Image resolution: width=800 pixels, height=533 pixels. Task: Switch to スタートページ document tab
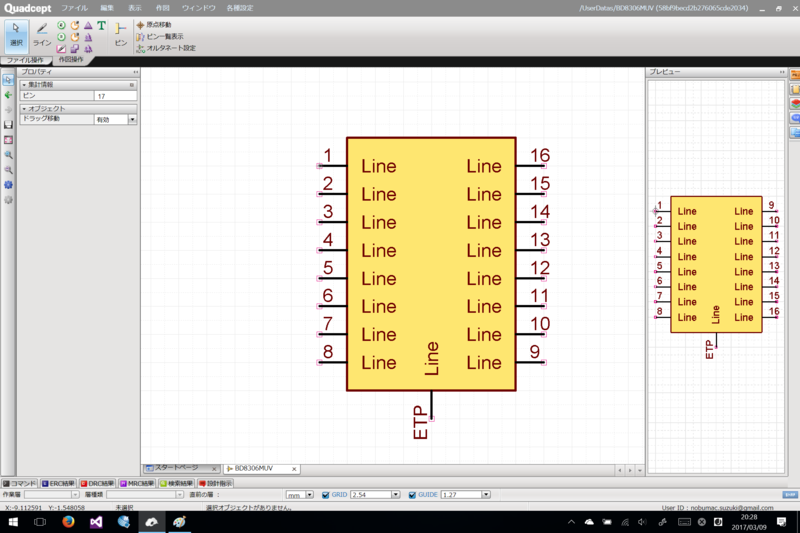(x=176, y=468)
